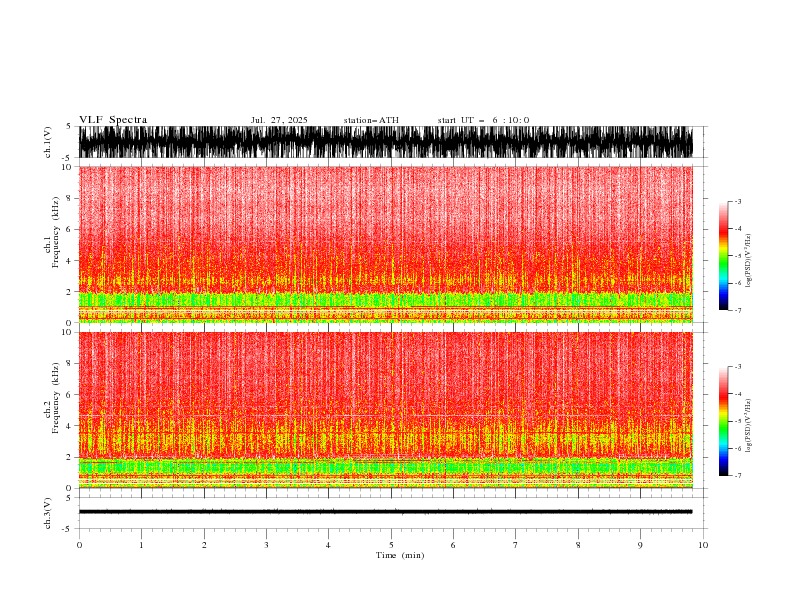Select the date text "Jul. 27, 2025"

(279, 120)
